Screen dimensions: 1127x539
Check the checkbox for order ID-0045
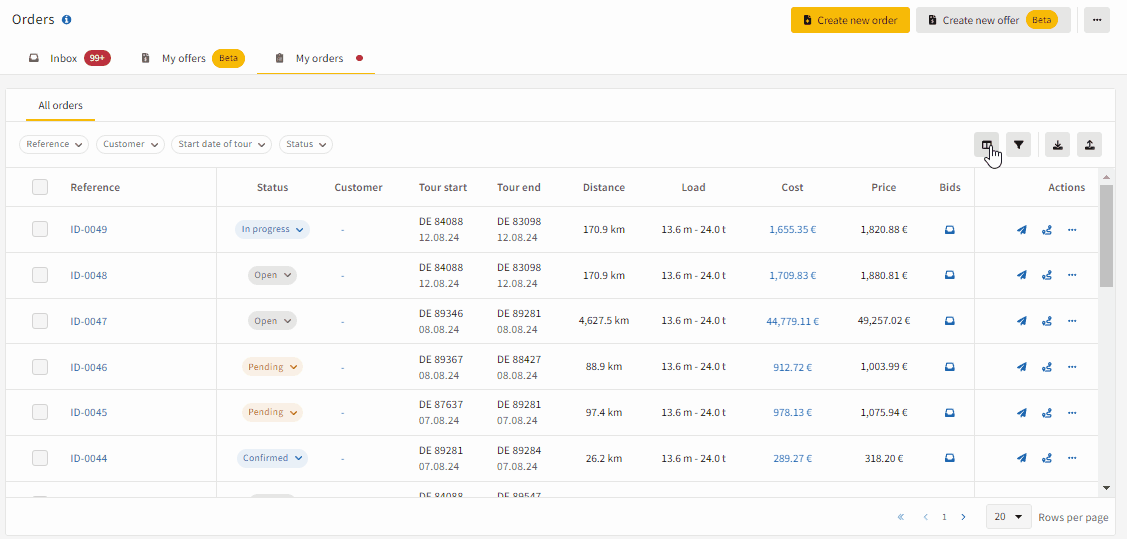(x=40, y=413)
